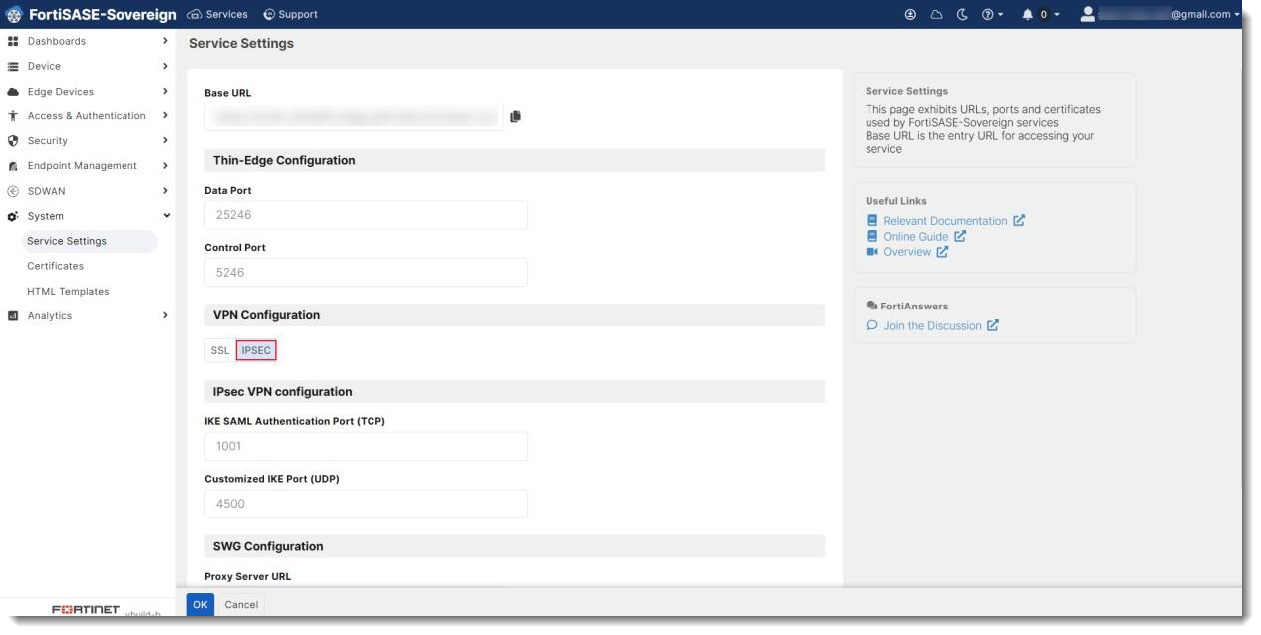Click the download icon in the top bar
Viewport: 1261px width, 635px height.
pos(910,14)
